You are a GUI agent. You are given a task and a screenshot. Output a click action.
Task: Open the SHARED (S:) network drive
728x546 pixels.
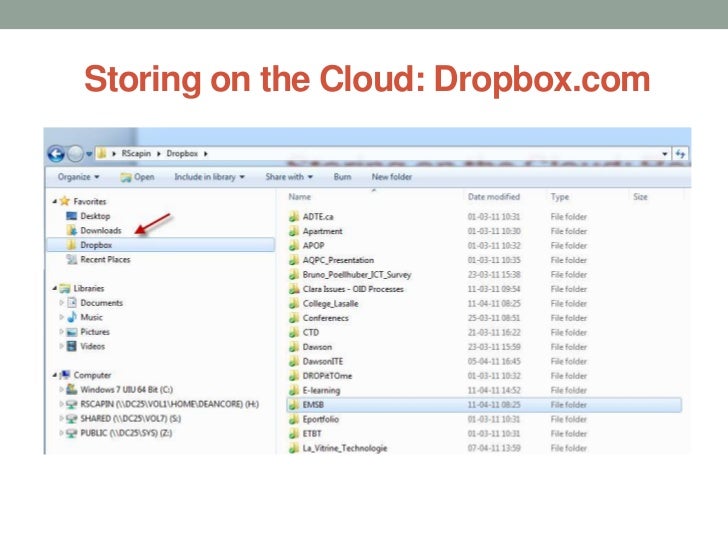pyautogui.click(x=130, y=418)
